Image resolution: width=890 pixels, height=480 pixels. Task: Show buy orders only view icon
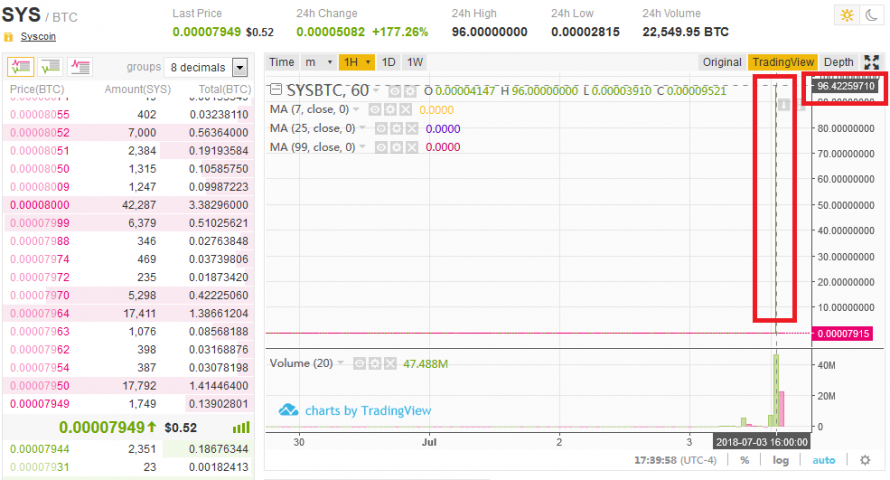(51, 67)
